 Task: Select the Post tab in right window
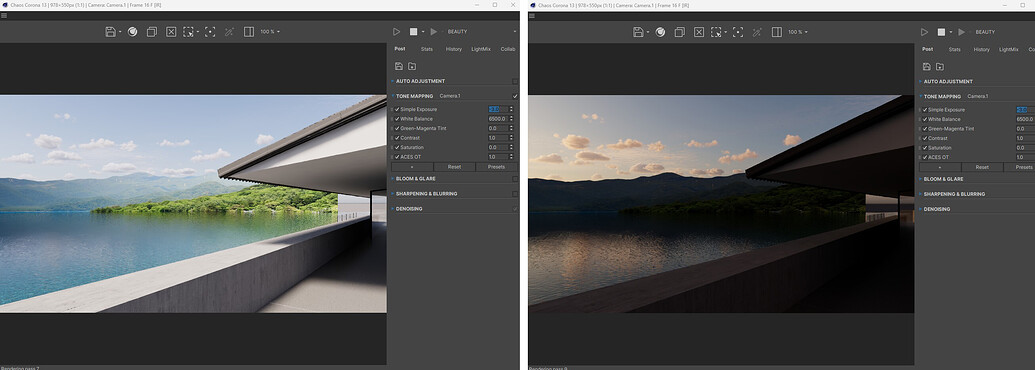click(927, 49)
